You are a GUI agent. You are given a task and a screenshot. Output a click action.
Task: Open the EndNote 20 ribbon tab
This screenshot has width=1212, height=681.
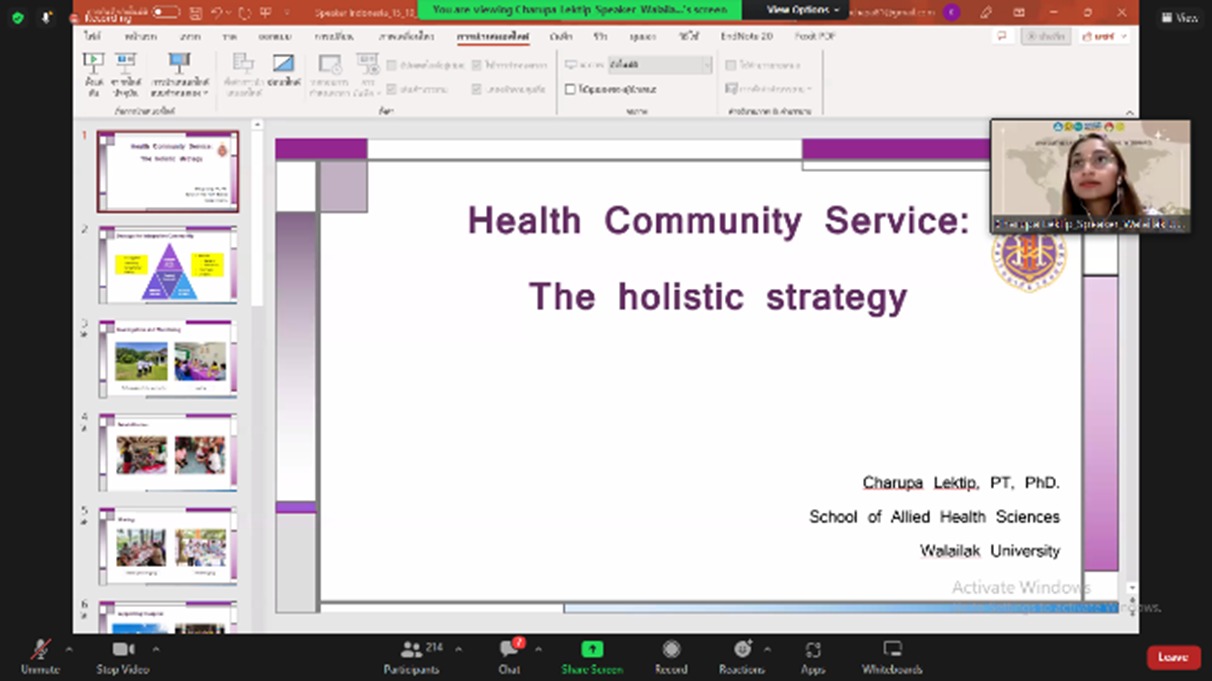[x=746, y=36]
